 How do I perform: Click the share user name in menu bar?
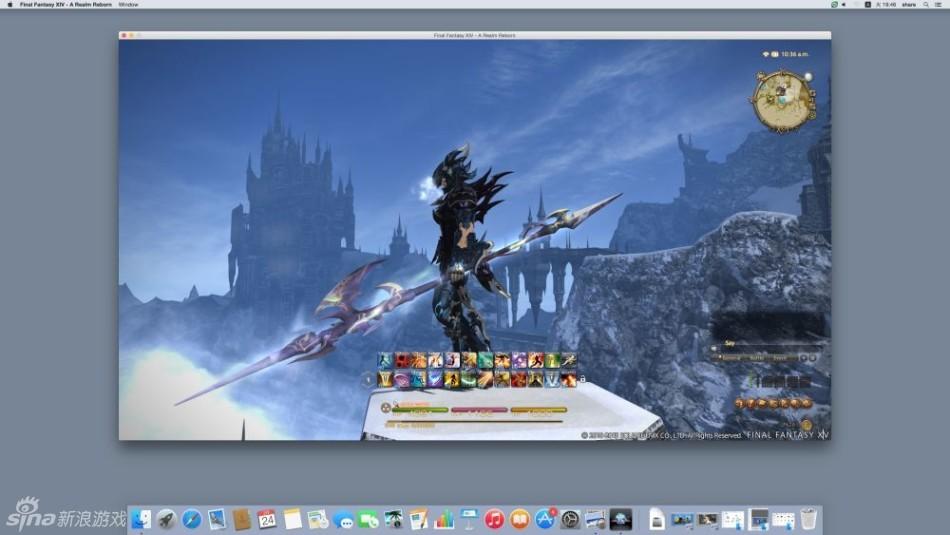point(909,4)
